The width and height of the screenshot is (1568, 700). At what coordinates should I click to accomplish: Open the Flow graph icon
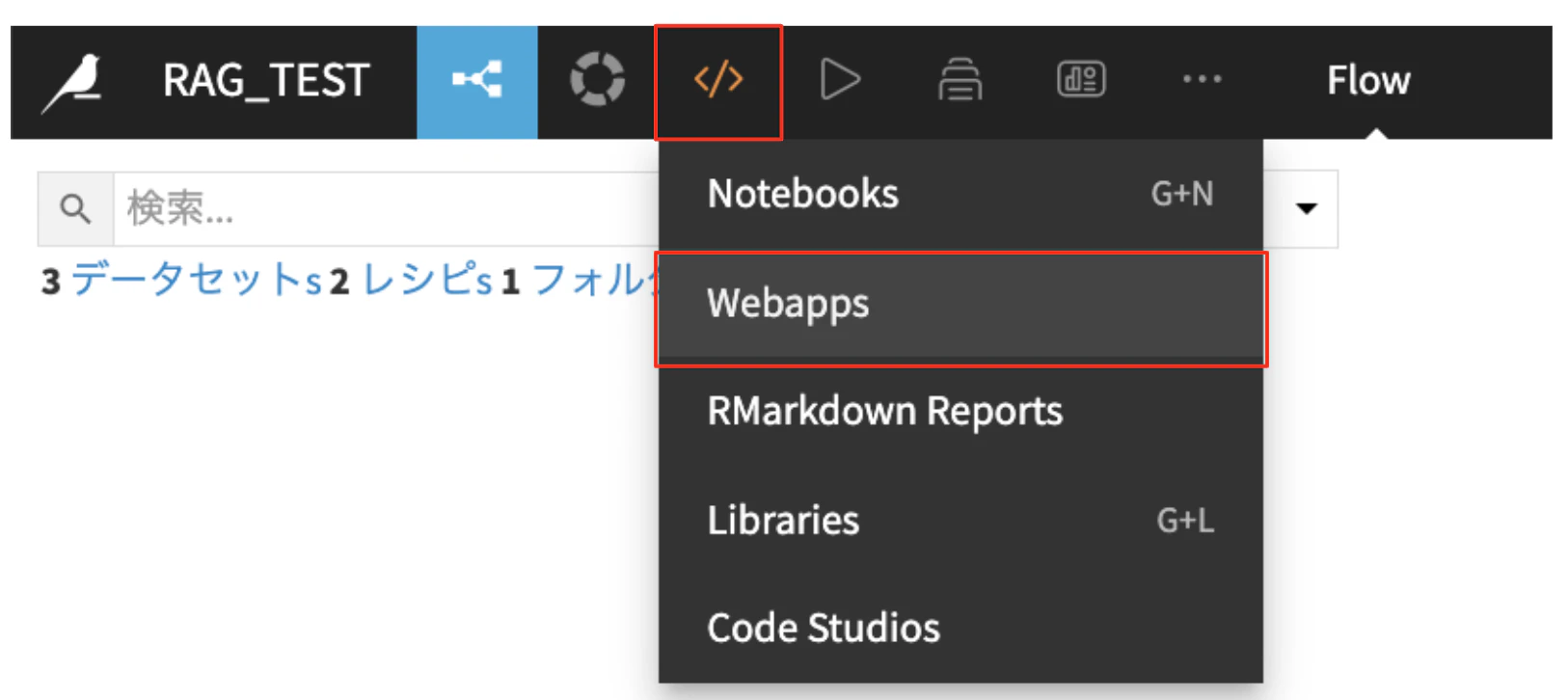point(477,81)
